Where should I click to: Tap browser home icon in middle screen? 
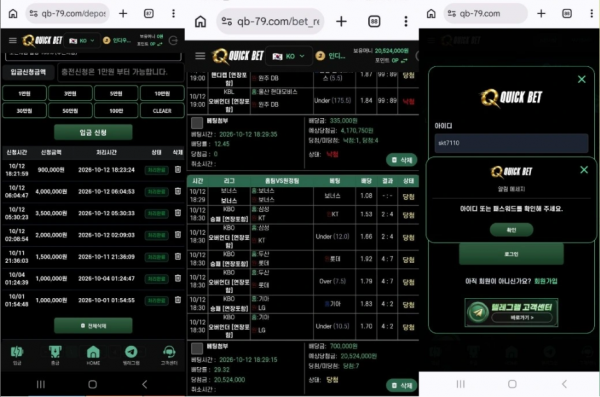(x=200, y=21)
